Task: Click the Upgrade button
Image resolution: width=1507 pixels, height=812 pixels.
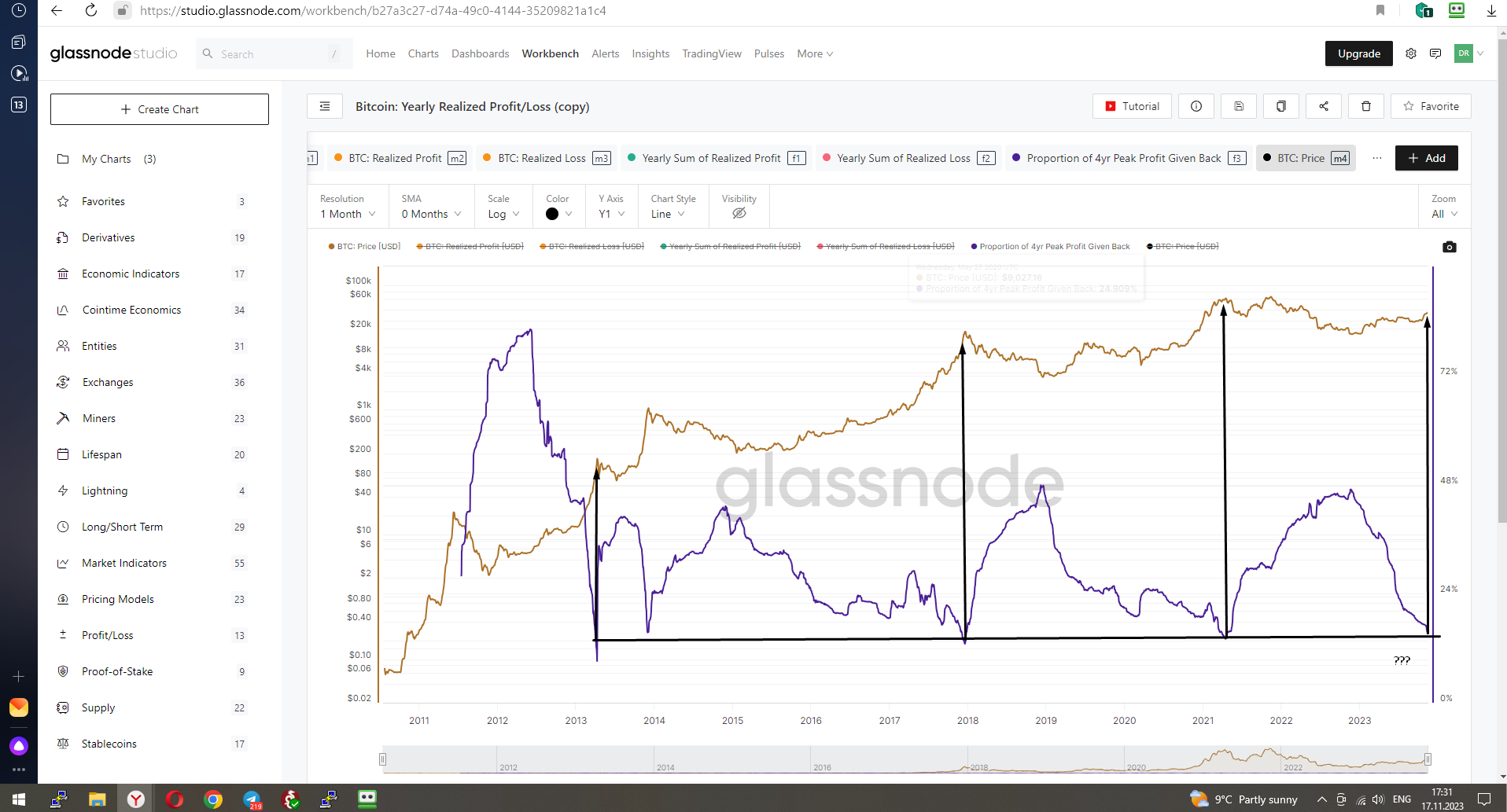Action: pos(1359,53)
